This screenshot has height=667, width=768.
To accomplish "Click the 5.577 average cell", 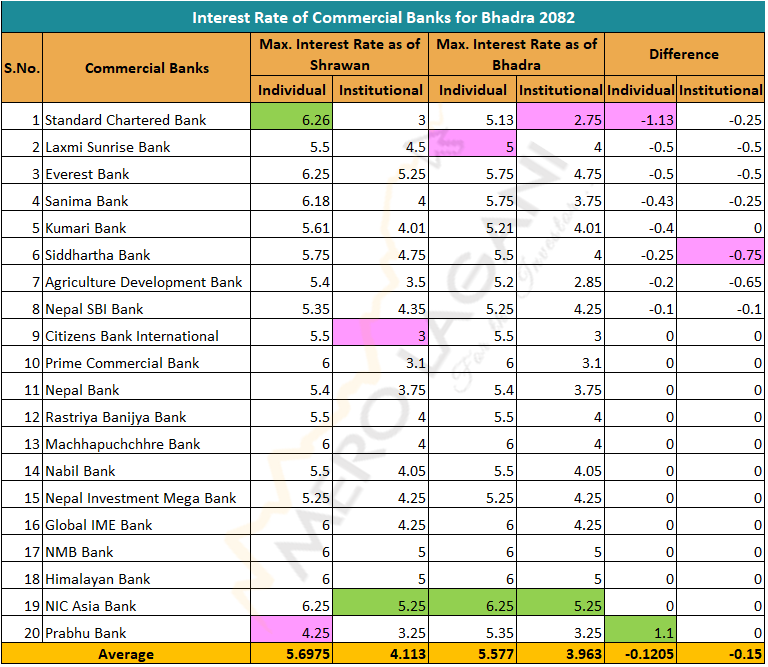I will pos(473,654).
